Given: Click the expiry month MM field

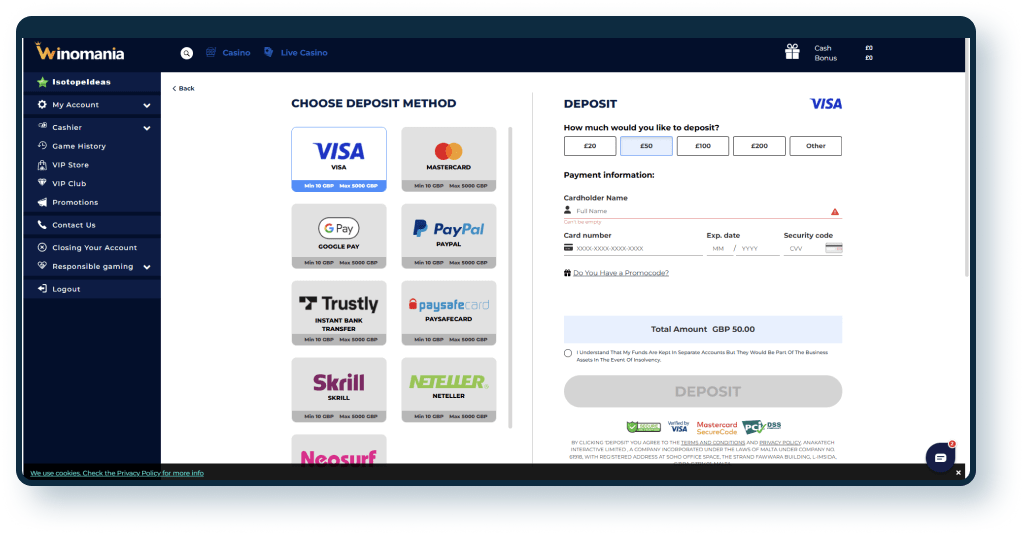Looking at the screenshot, I should [x=718, y=249].
